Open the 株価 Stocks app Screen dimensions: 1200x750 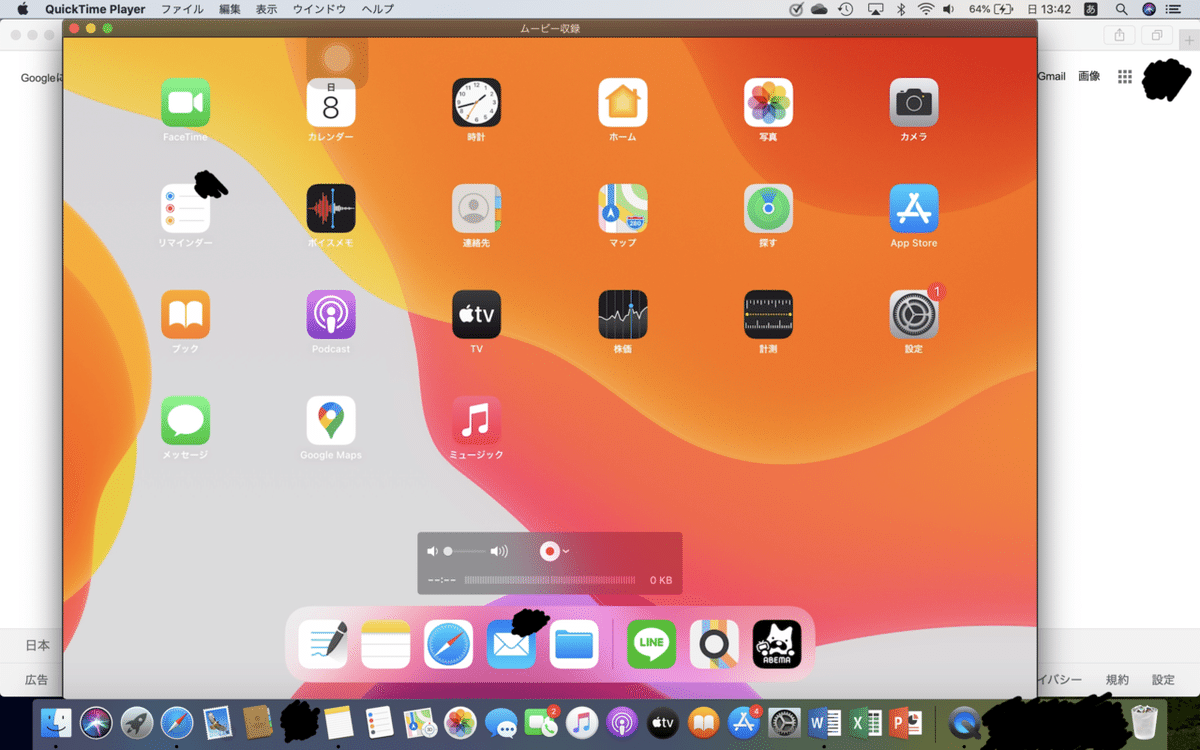pyautogui.click(x=622, y=314)
